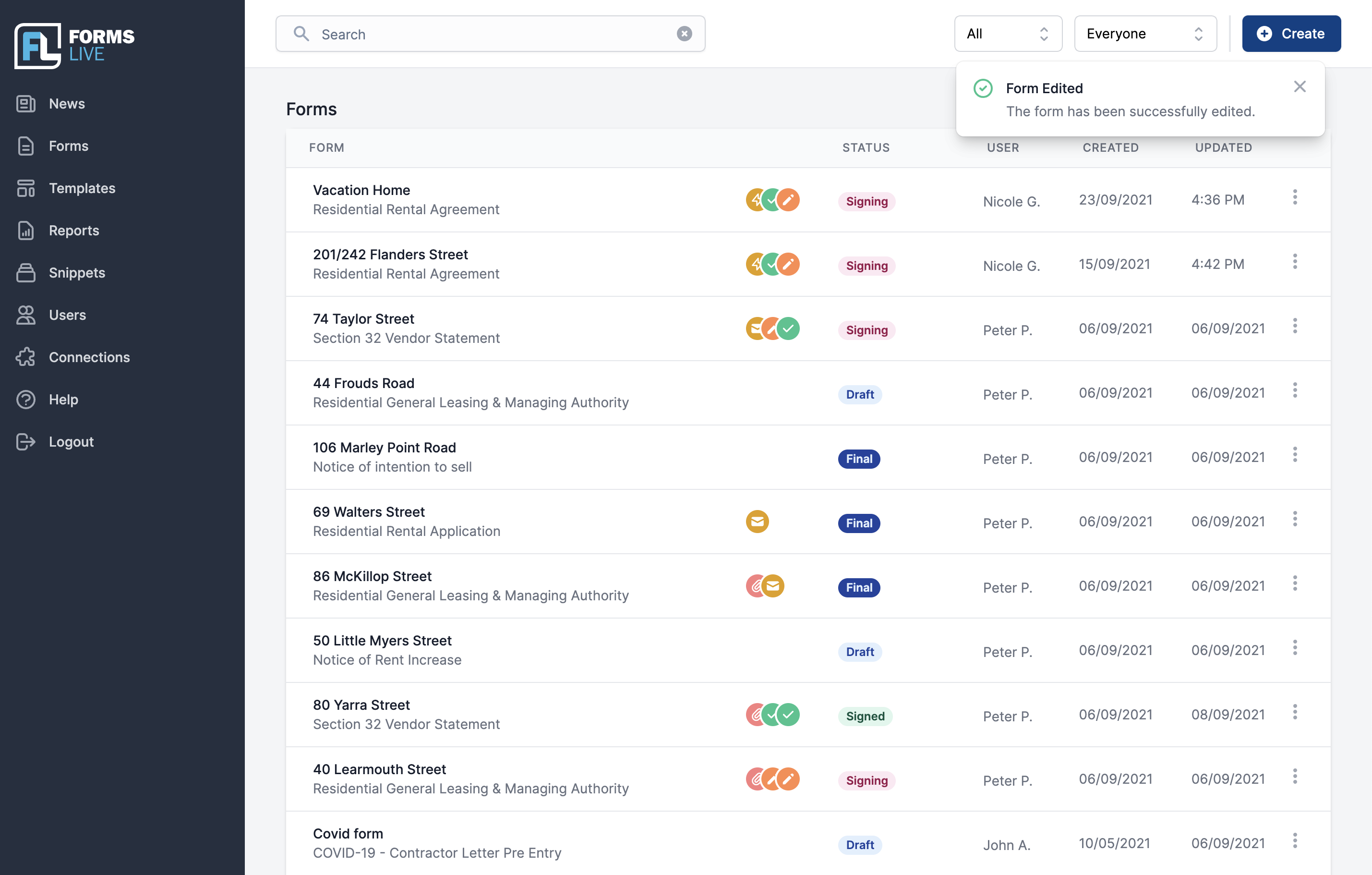Click the envelope icon on 69 Walters Street
The width and height of the screenshot is (1372, 875).
tap(757, 521)
